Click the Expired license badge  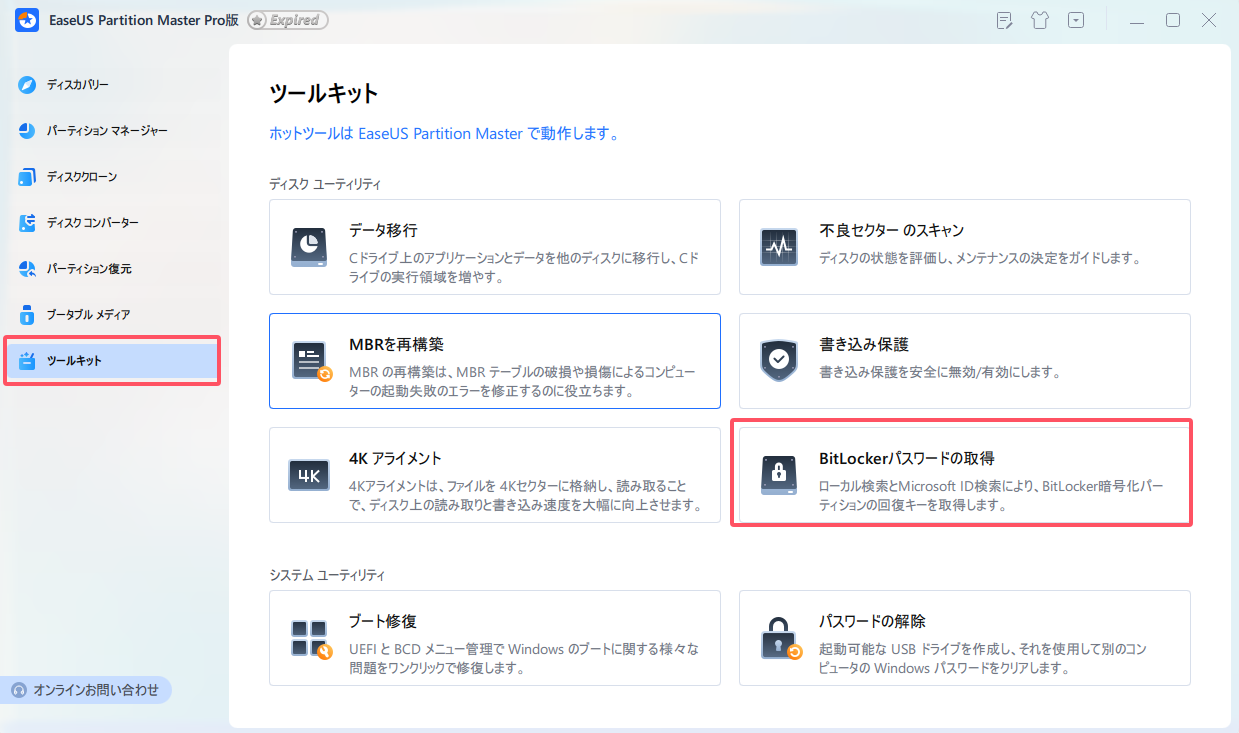[x=288, y=20]
